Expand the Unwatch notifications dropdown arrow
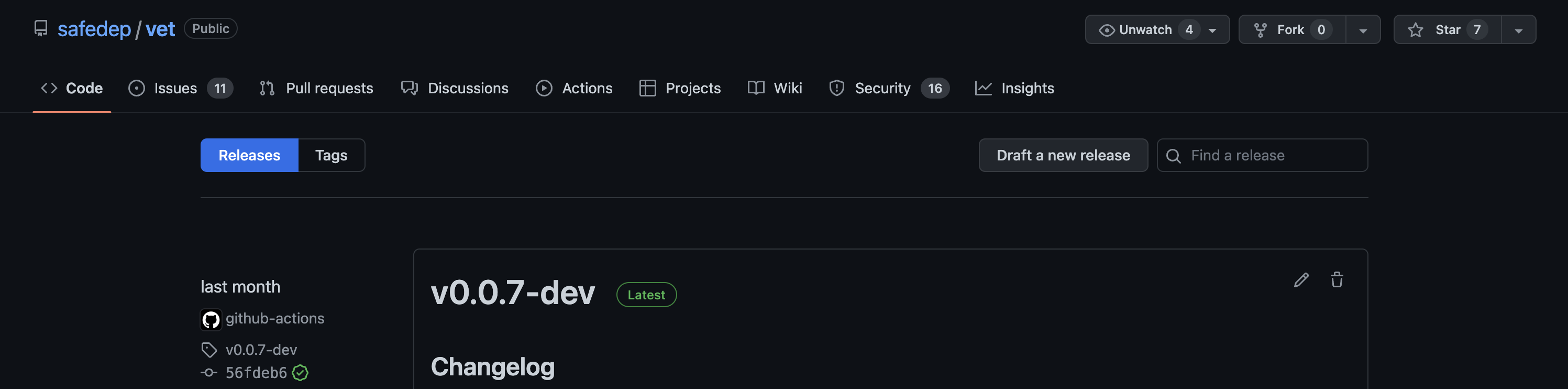Image resolution: width=1568 pixels, height=389 pixels. [1212, 30]
